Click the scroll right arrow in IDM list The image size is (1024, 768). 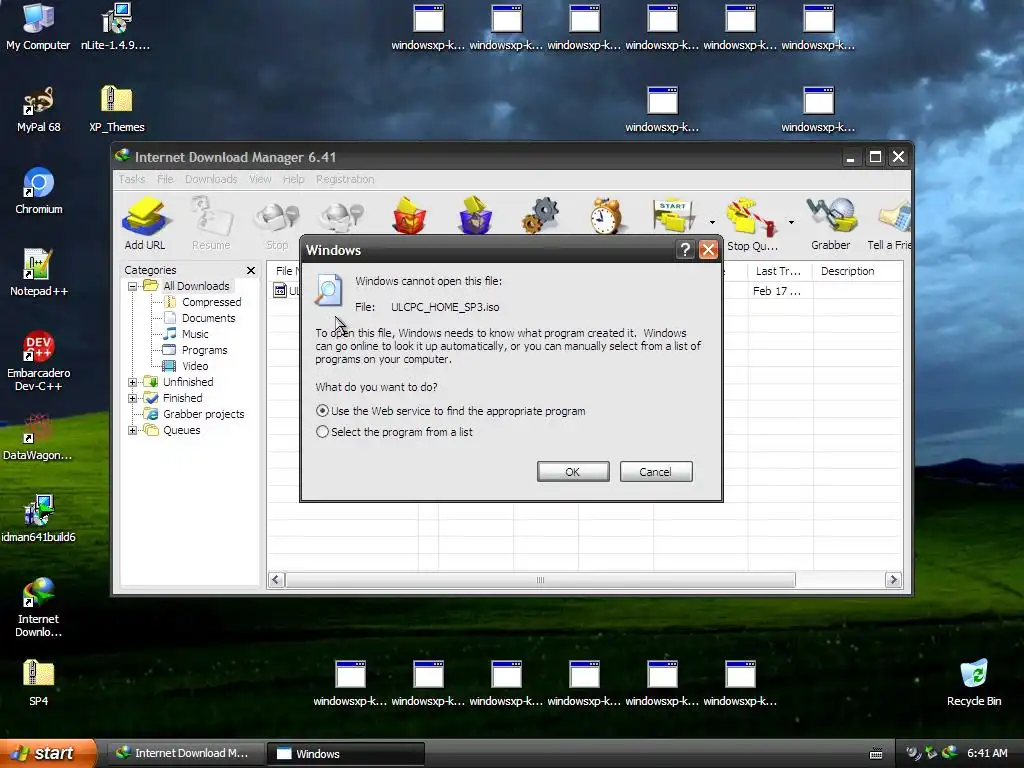(x=893, y=580)
